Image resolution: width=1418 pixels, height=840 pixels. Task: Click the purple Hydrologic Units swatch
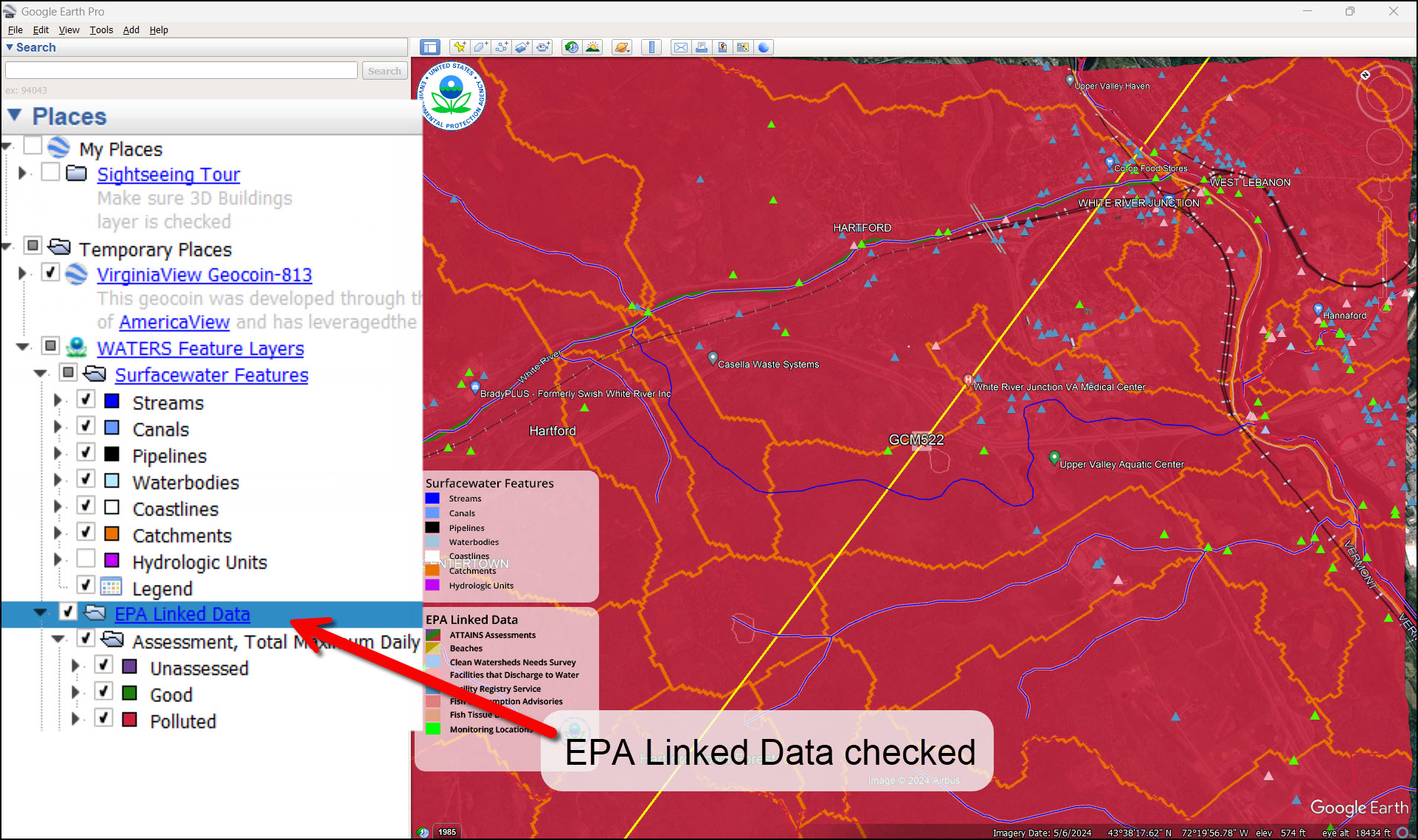click(112, 560)
